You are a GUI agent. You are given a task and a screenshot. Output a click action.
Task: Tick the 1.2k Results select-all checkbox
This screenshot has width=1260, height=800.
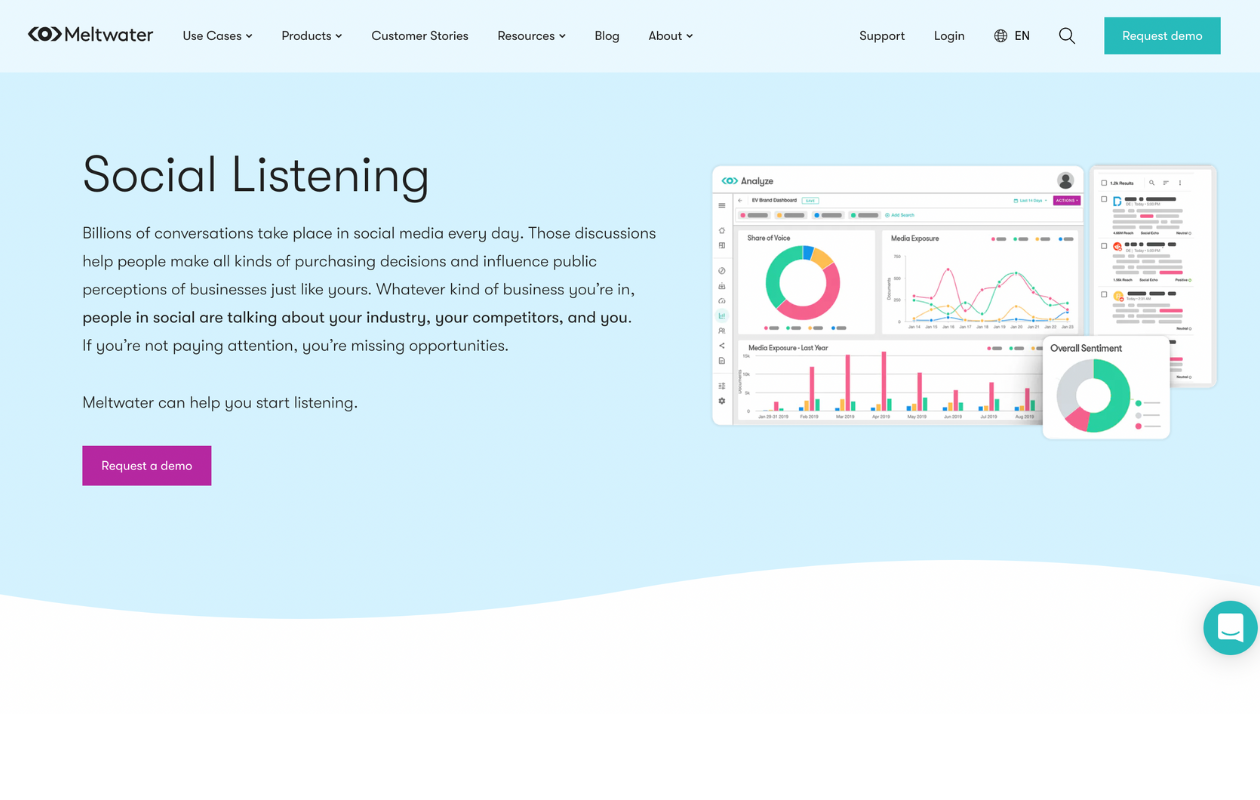point(1104,183)
